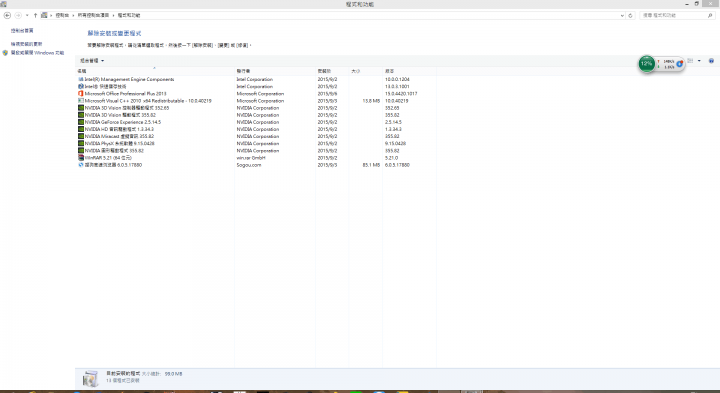Click version 15.0.4420.1017
Viewport: 720px width, 393px height.
pos(401,94)
